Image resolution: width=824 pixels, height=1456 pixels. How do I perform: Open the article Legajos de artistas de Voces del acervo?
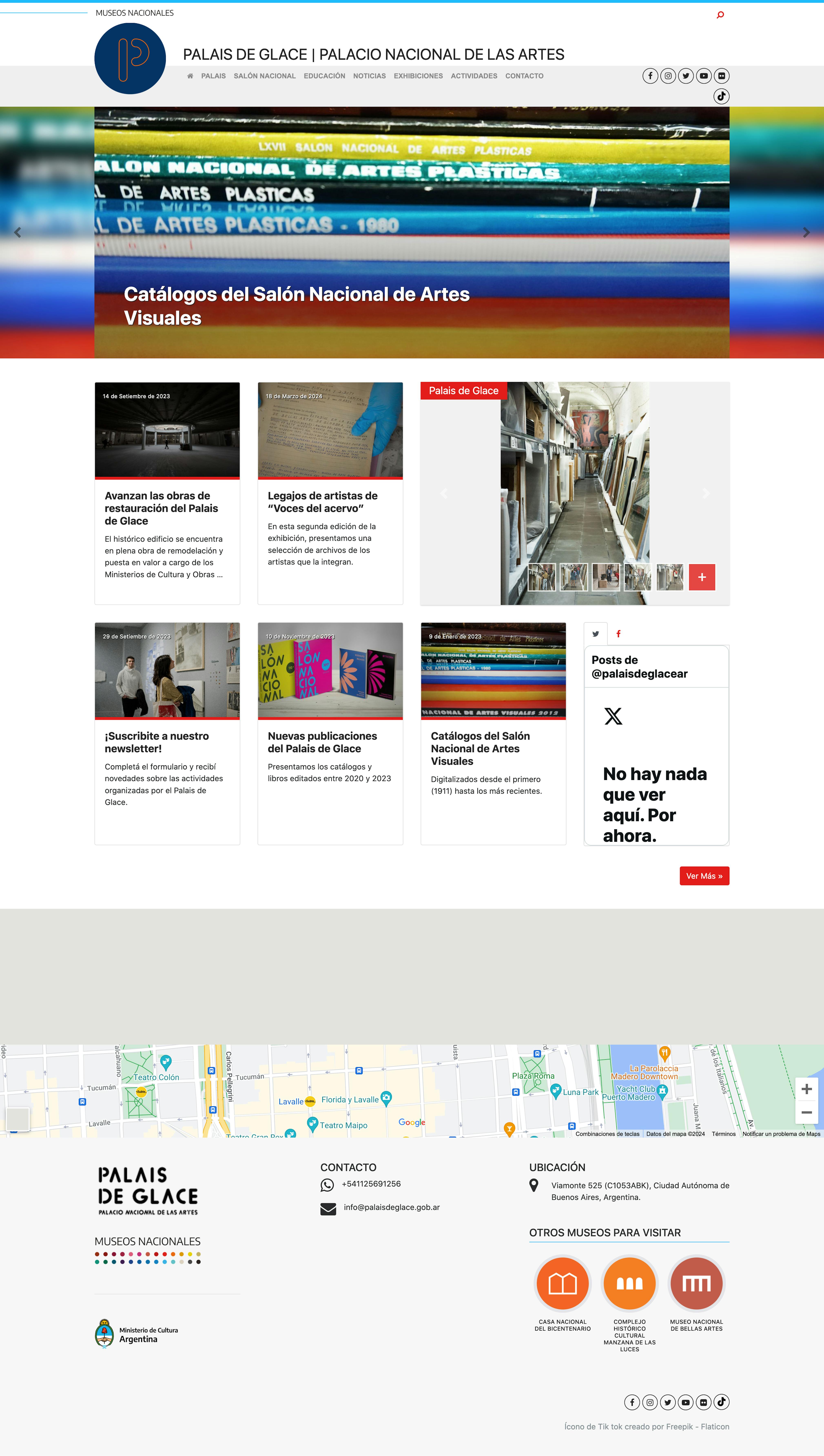click(323, 502)
